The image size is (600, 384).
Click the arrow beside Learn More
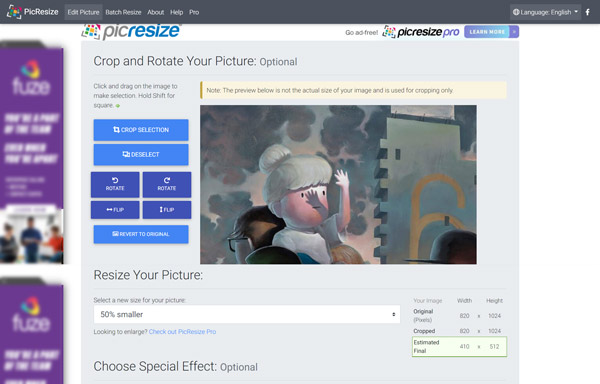[514, 32]
